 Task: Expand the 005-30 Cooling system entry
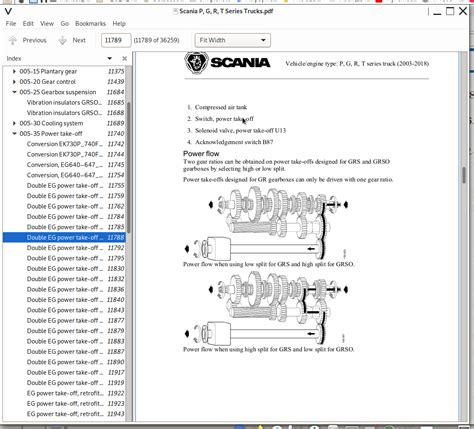pos(14,123)
